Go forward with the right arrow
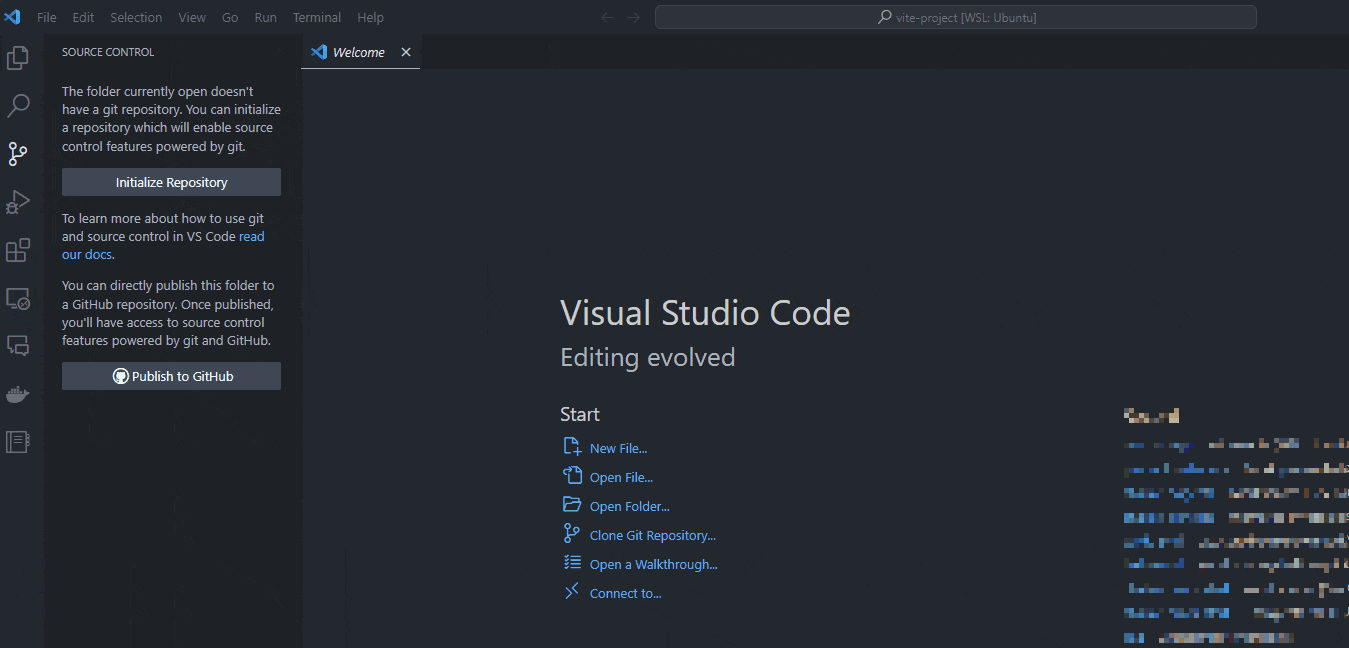This screenshot has width=1349, height=648. pyautogui.click(x=633, y=17)
